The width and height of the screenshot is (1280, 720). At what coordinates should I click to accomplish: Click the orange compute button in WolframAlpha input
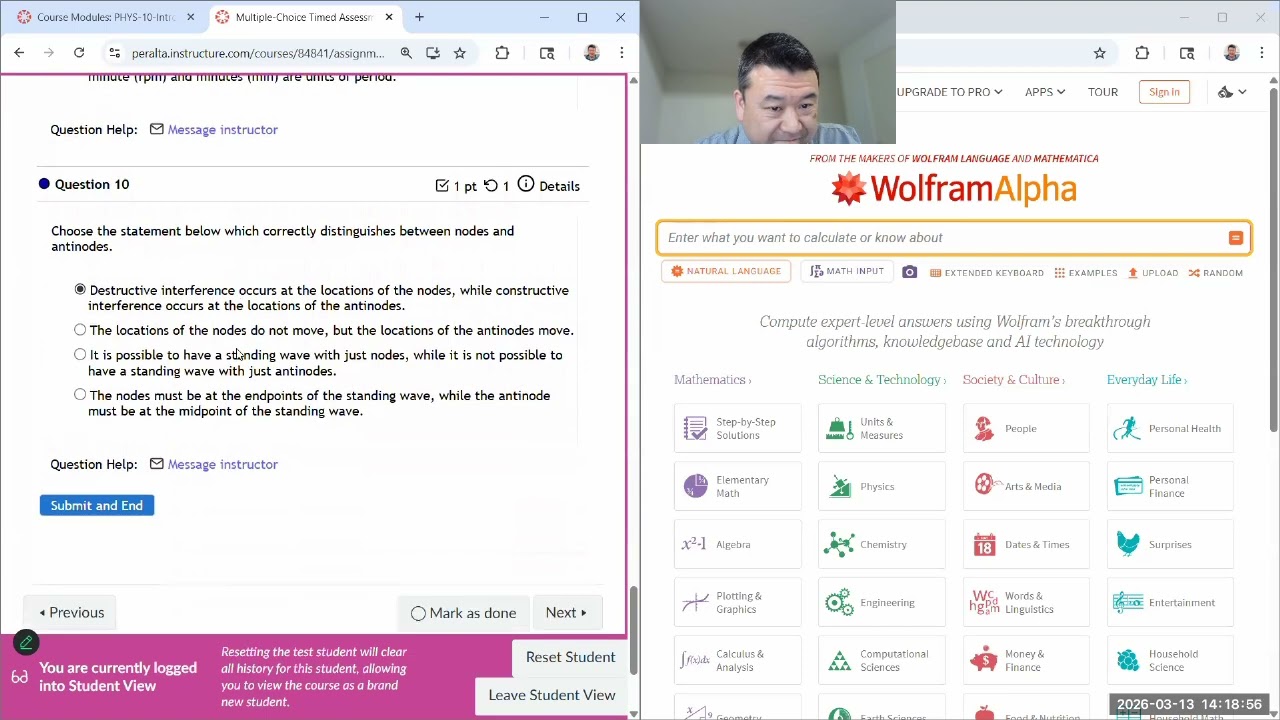click(1236, 238)
